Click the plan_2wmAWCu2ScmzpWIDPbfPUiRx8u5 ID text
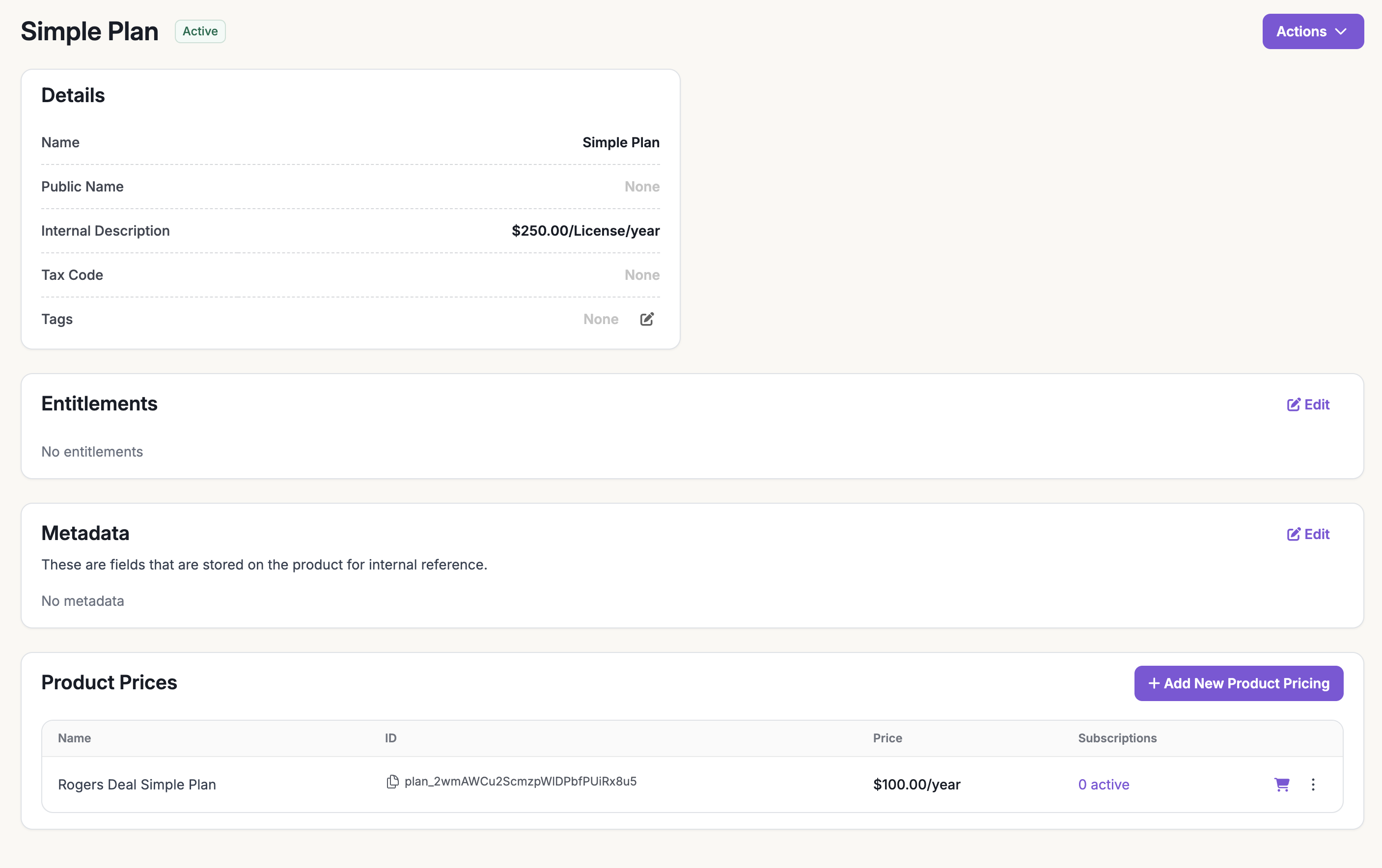The width and height of the screenshot is (1382, 868). click(x=520, y=782)
